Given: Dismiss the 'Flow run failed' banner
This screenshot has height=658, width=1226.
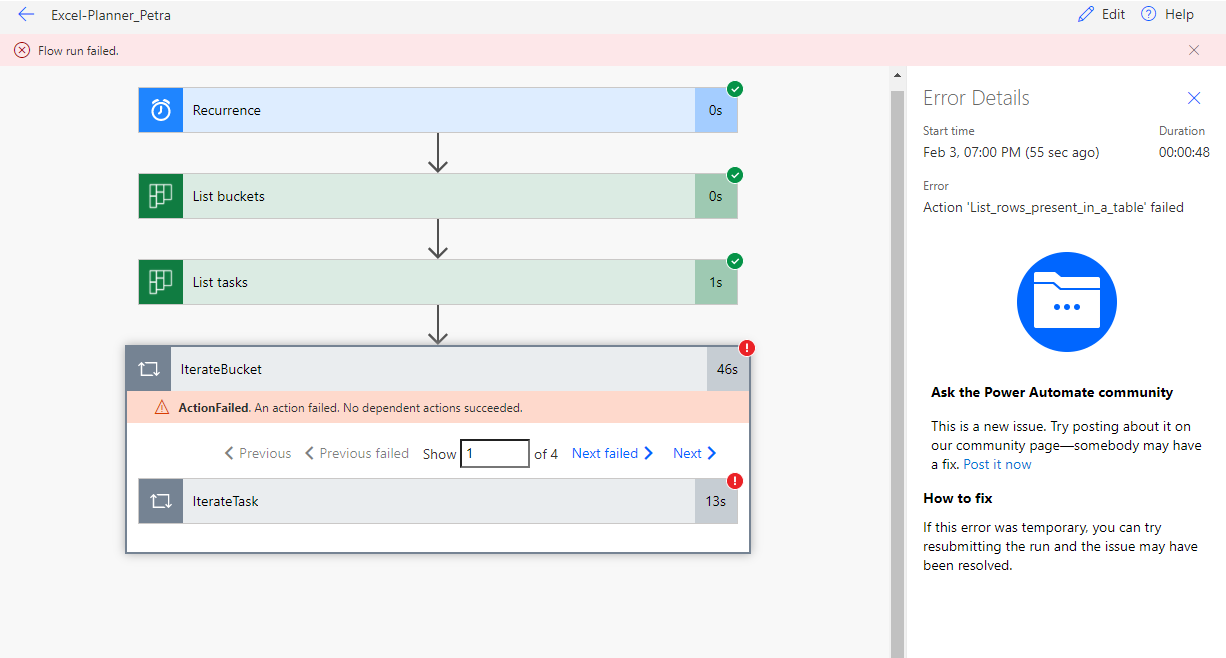Looking at the screenshot, I should (x=1194, y=50).
